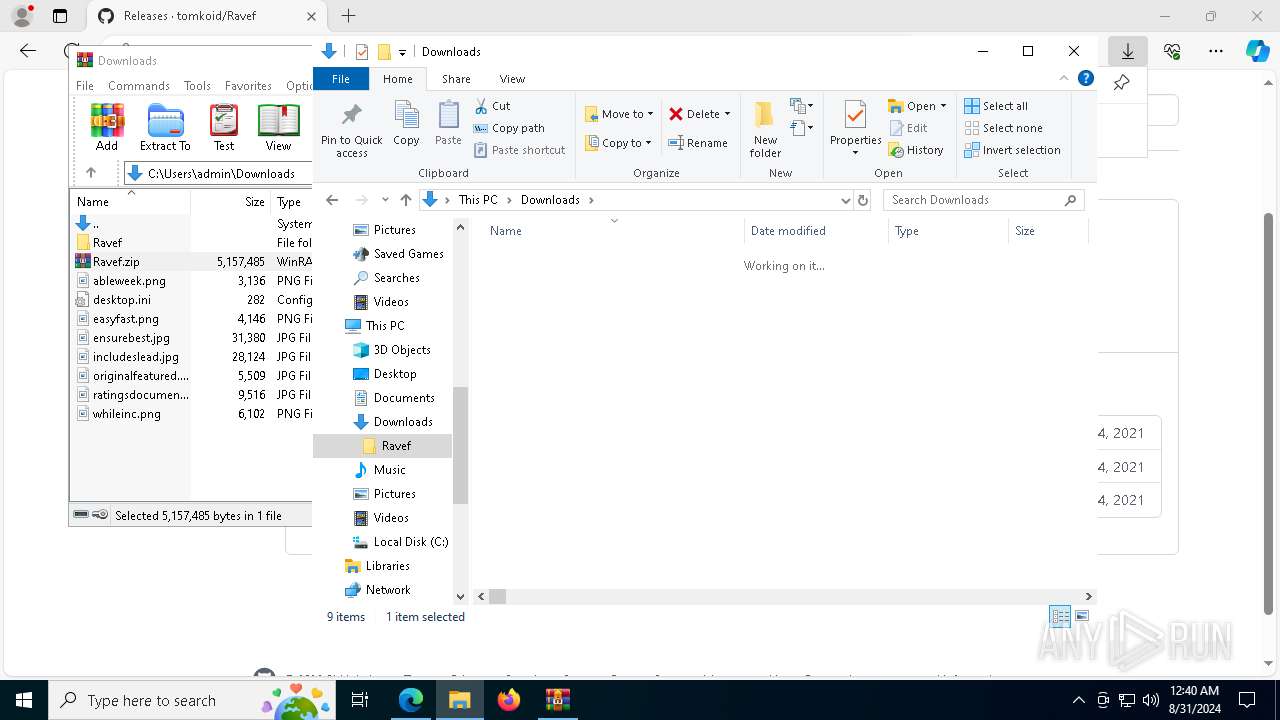Click the Paste ribbon icon
This screenshot has width=1280, height=720.
click(448, 124)
